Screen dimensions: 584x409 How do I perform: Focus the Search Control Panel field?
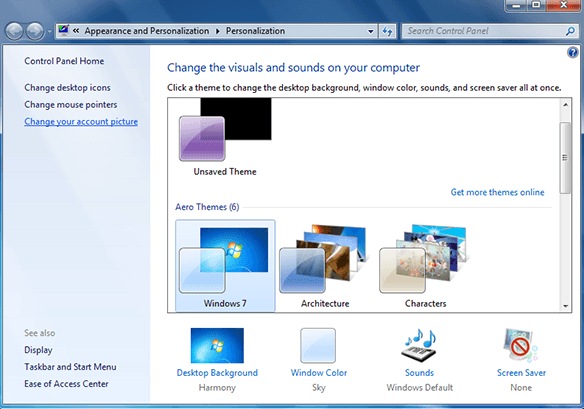click(489, 31)
